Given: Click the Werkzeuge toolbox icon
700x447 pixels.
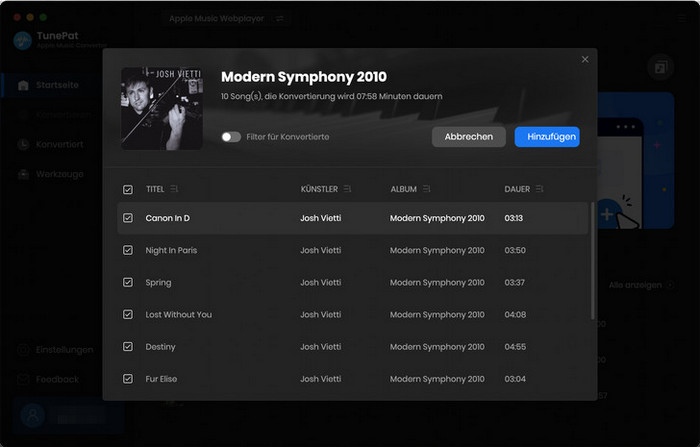Looking at the screenshot, I should (x=23, y=174).
